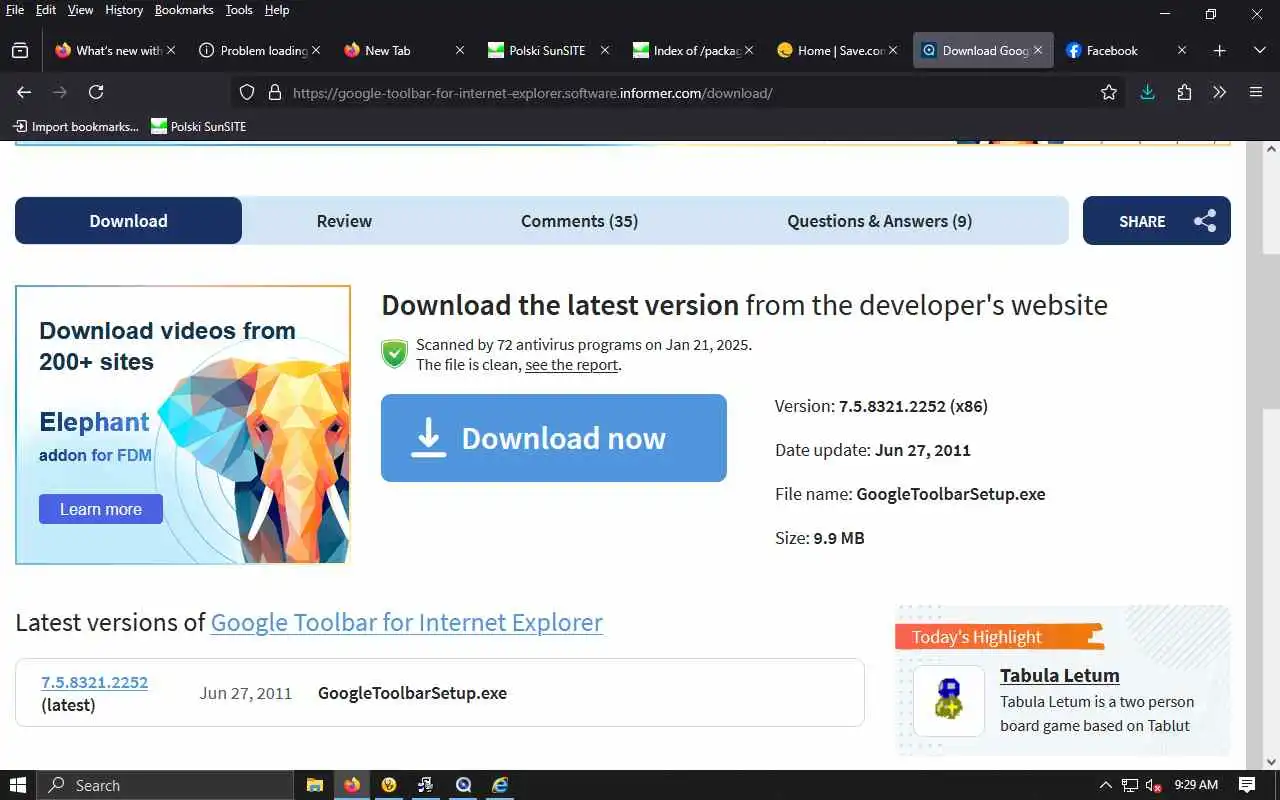Show more tools via the double chevron
Viewport: 1280px width, 800px height.
pyautogui.click(x=1219, y=92)
